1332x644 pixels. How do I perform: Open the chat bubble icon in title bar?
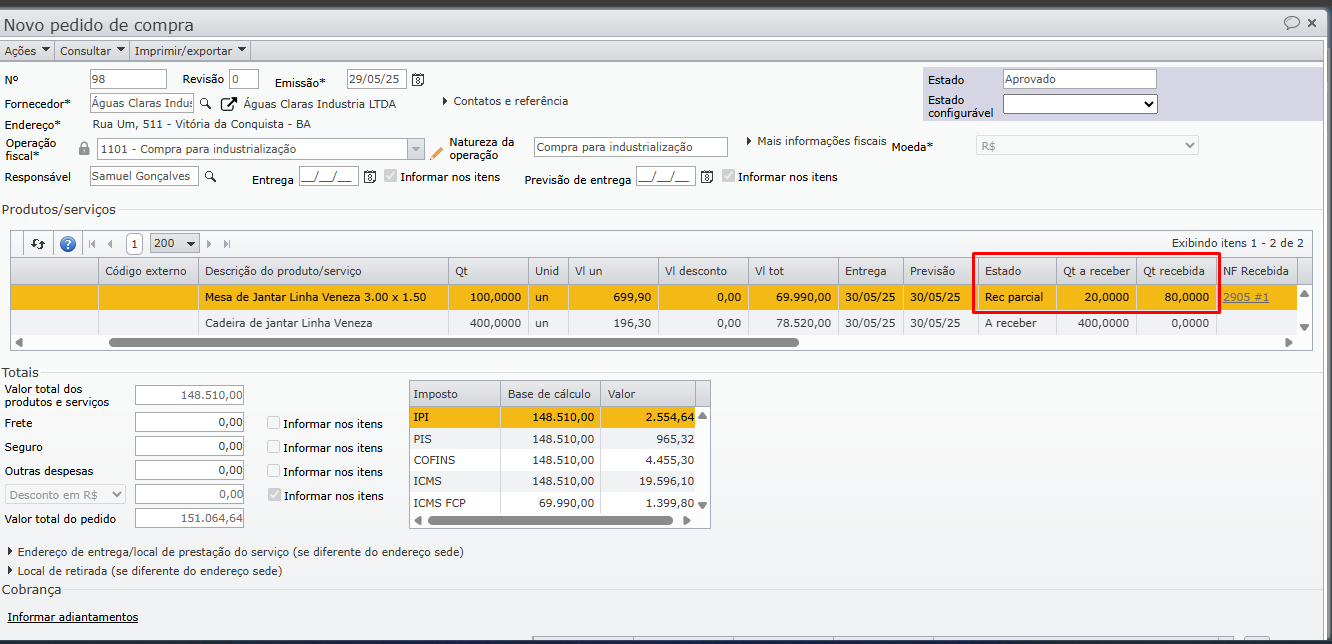click(x=1292, y=23)
